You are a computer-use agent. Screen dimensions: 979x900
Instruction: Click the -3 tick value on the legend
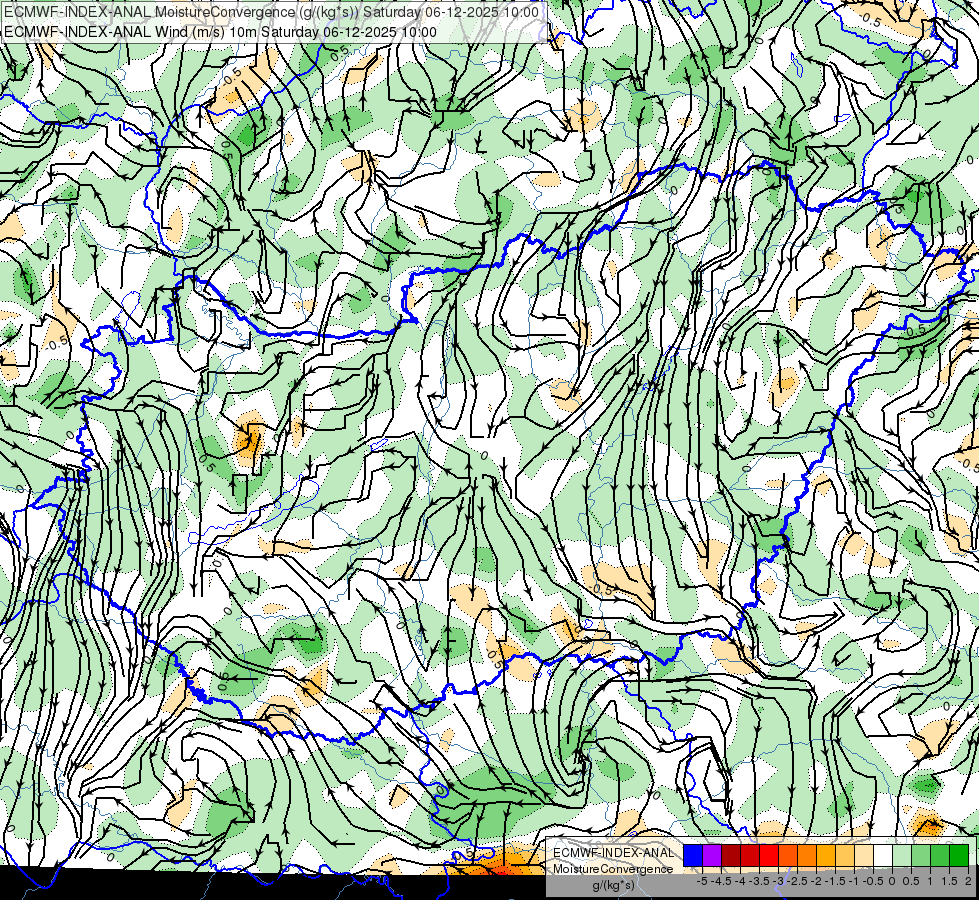(x=779, y=881)
